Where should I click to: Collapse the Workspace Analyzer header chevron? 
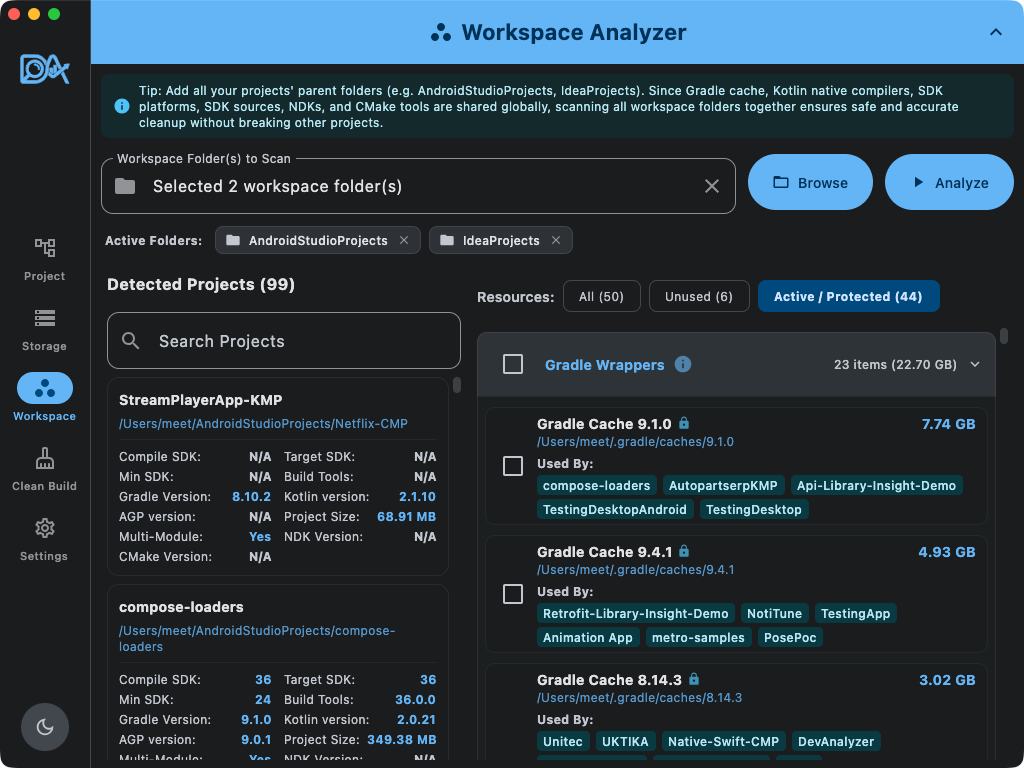pos(995,32)
